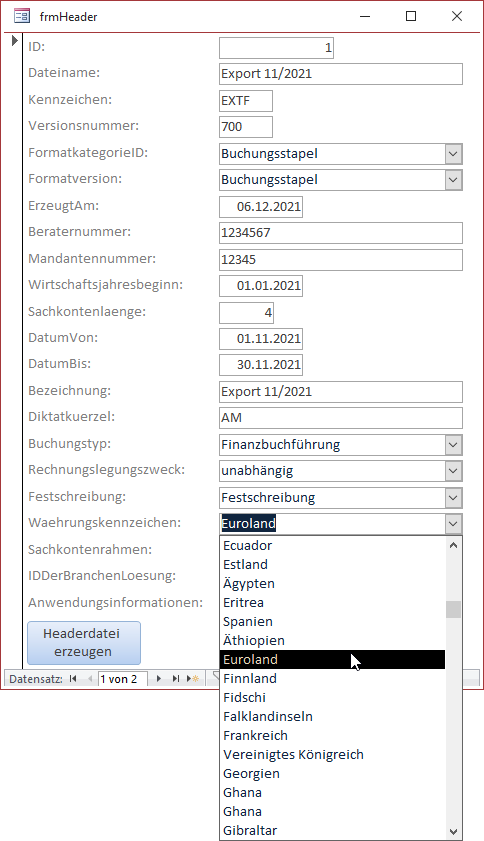Image resolution: width=484 pixels, height=841 pixels.
Task: Click the Sachkontenlaenge field
Action: tap(246, 313)
